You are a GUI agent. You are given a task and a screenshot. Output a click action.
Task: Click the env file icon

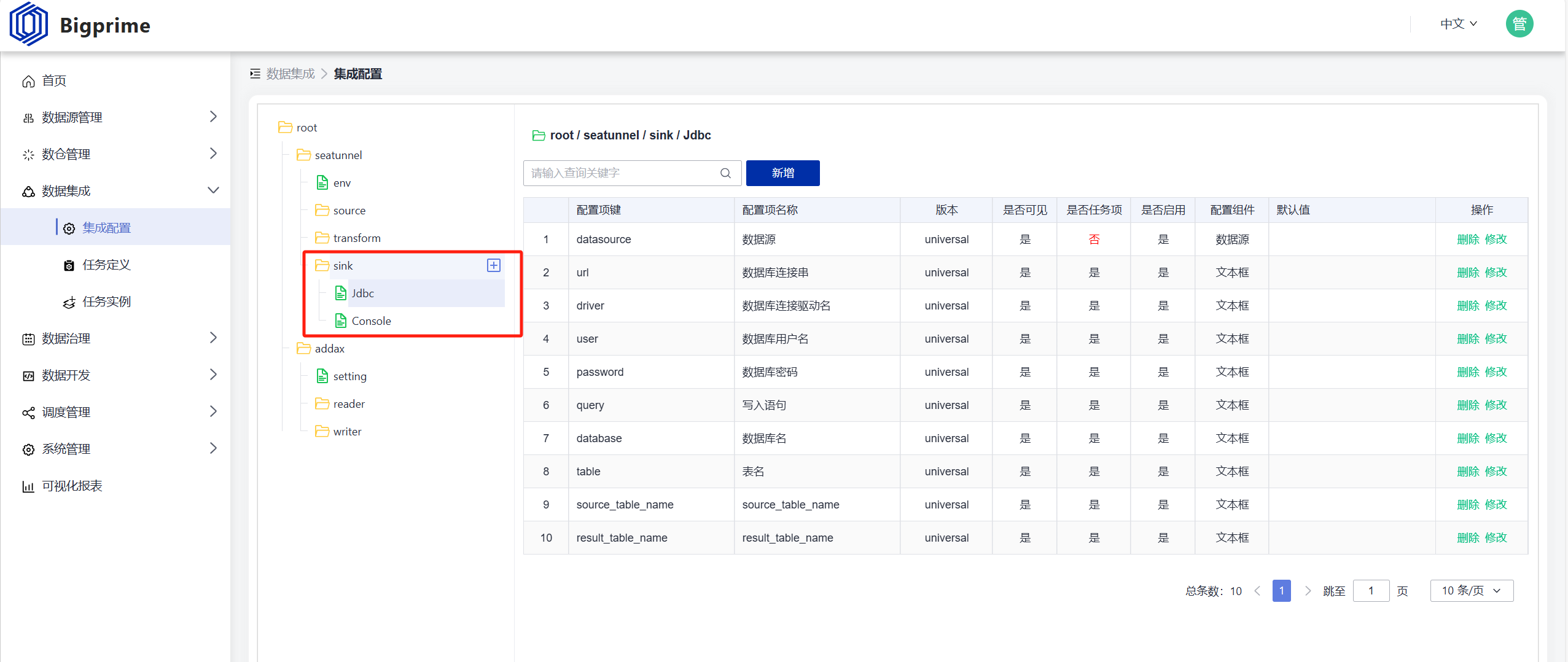[322, 182]
